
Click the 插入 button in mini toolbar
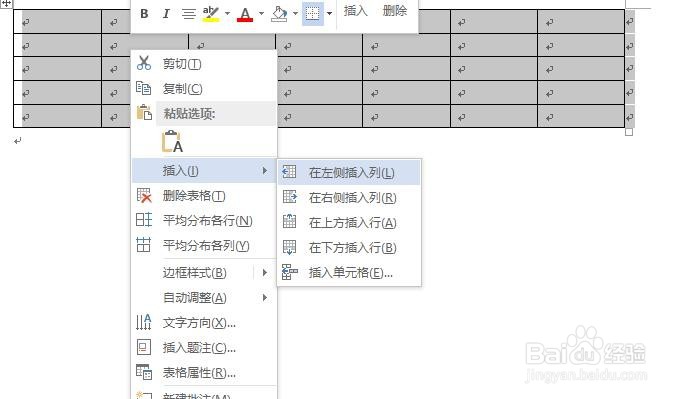coord(356,11)
